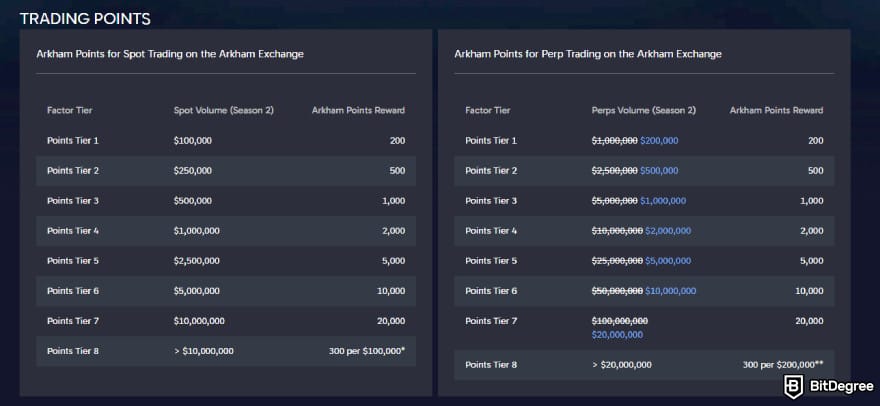Select Points Tier 6 in perp table

tap(491, 291)
